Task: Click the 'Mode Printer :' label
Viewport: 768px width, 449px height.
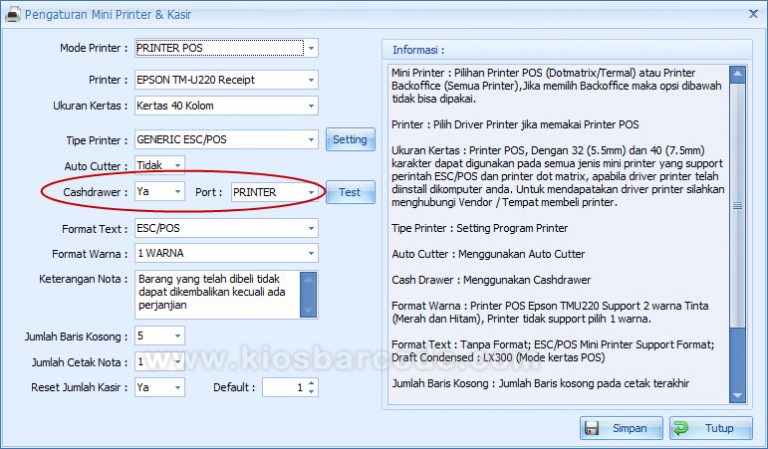Action: tap(94, 48)
